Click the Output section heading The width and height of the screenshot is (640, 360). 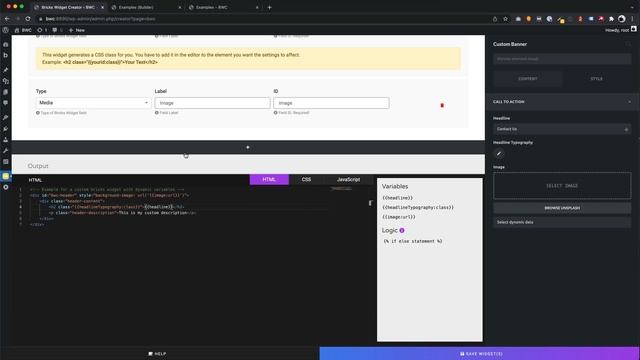pos(38,166)
